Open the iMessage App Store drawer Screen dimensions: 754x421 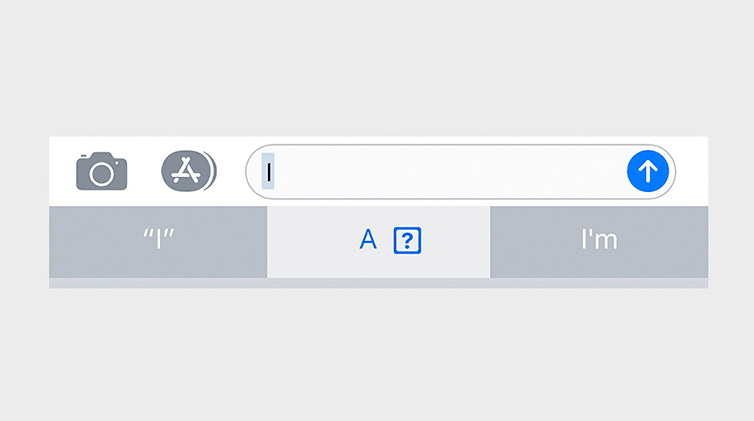pos(188,171)
